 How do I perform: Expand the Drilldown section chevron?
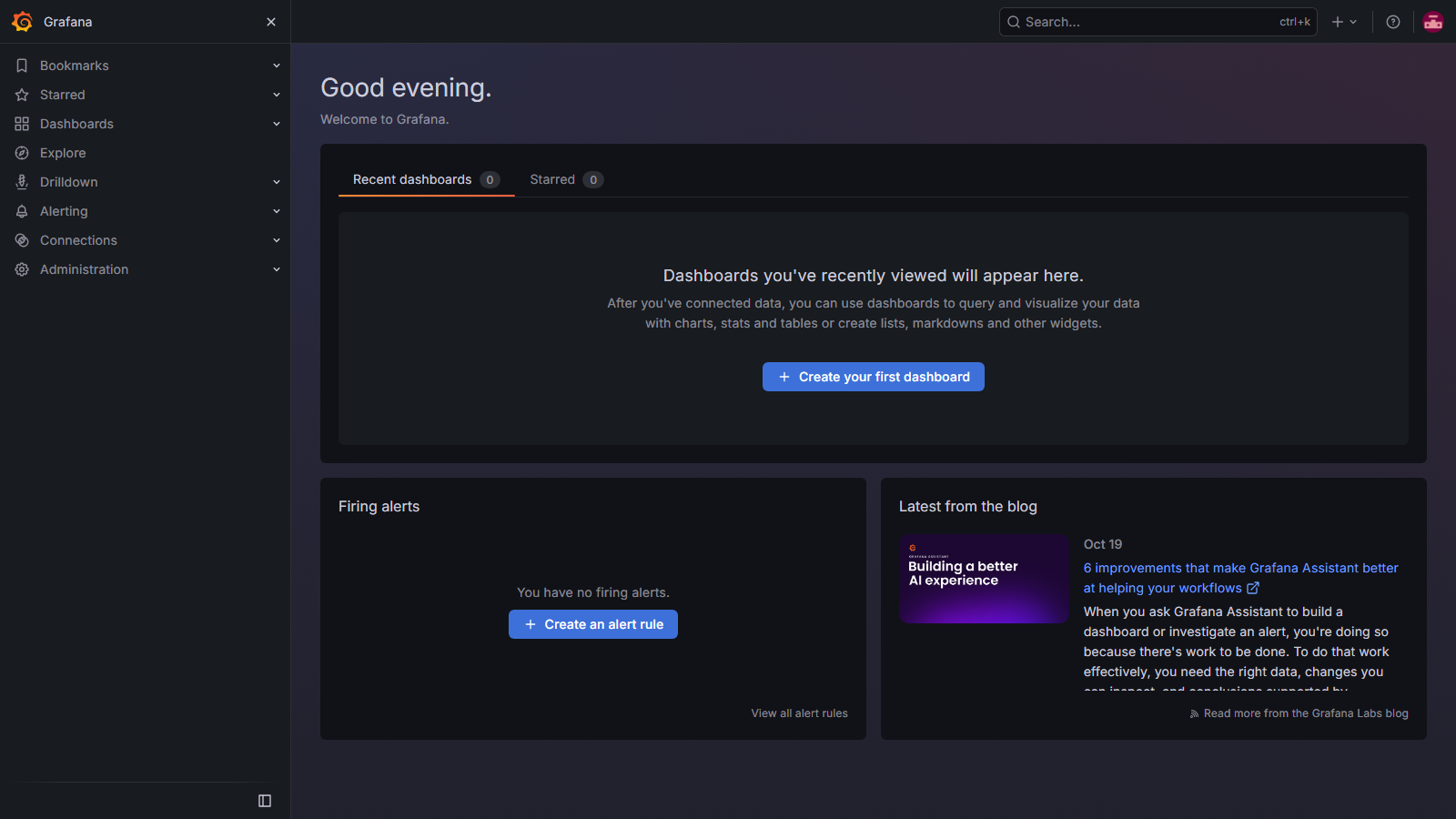(277, 182)
